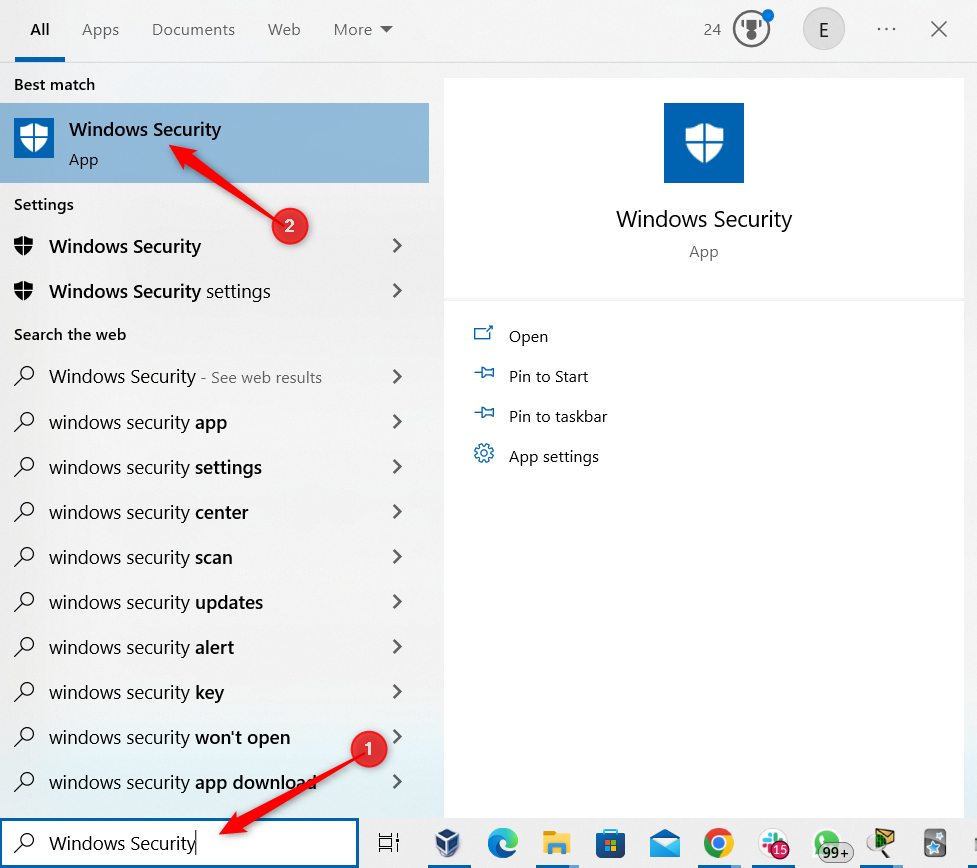Select "Windows Security - See web results"
Viewport: 977px width, 868px height.
185,377
